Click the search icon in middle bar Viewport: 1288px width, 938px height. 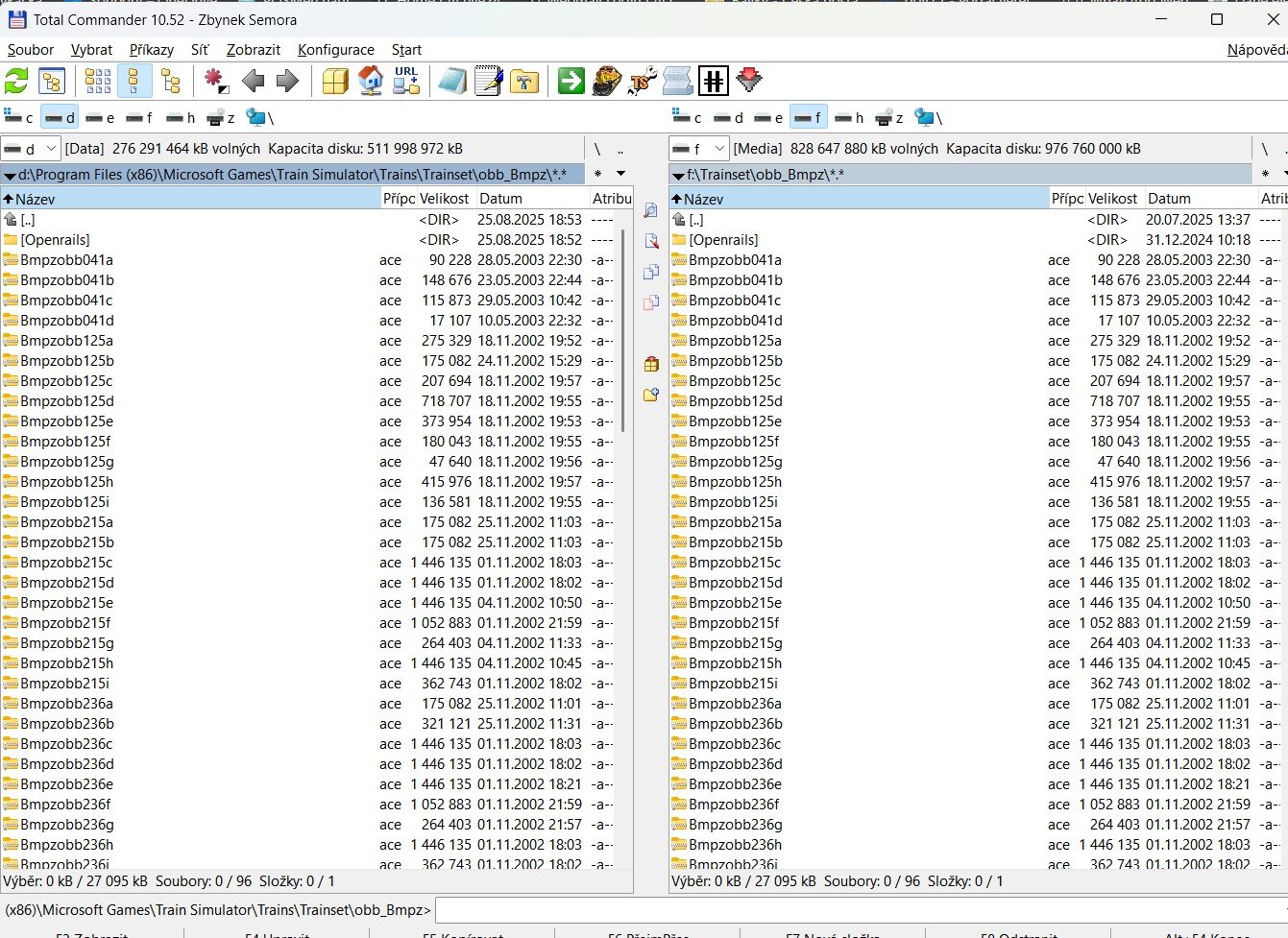[x=651, y=211]
